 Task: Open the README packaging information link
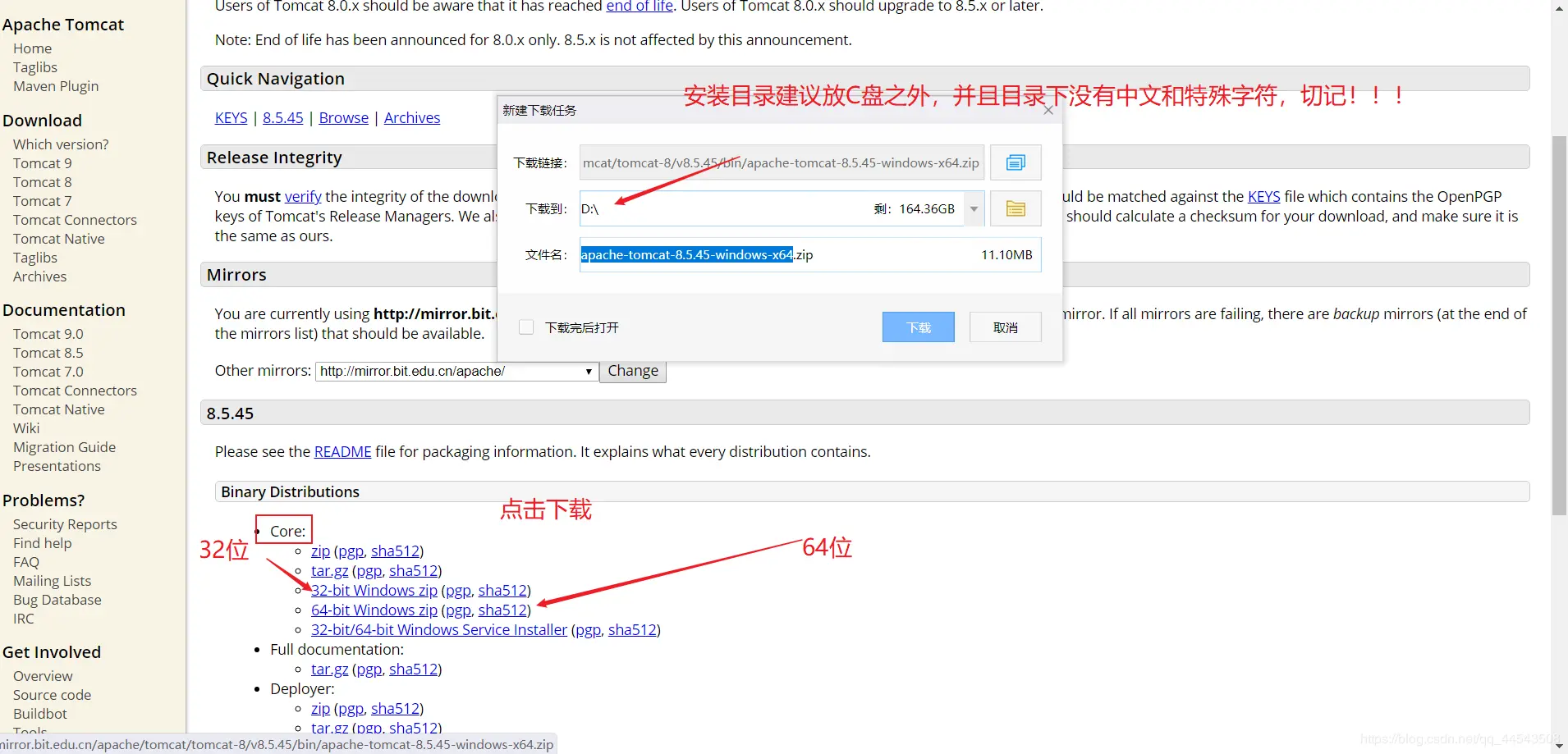click(x=342, y=450)
